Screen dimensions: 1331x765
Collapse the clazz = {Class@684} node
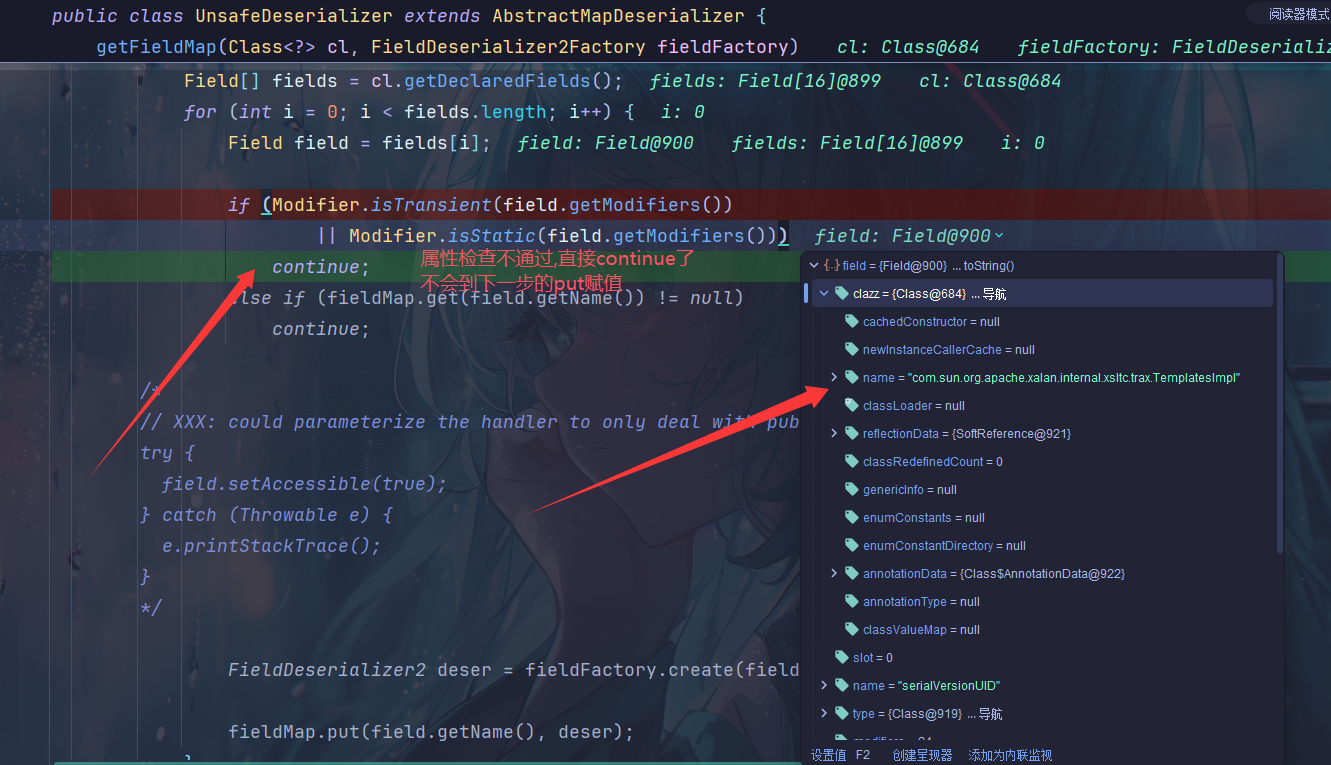824,294
